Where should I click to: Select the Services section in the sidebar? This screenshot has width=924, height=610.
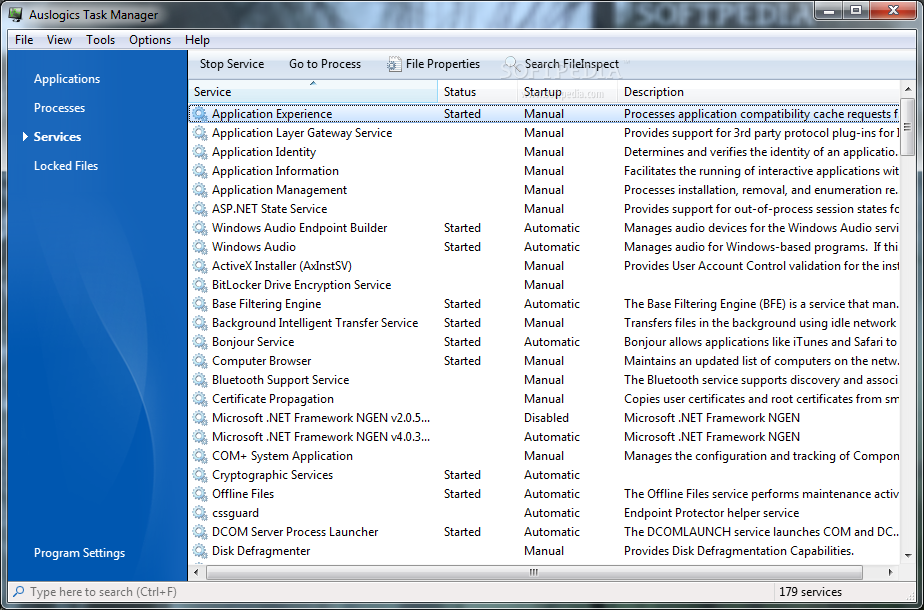tap(57, 137)
